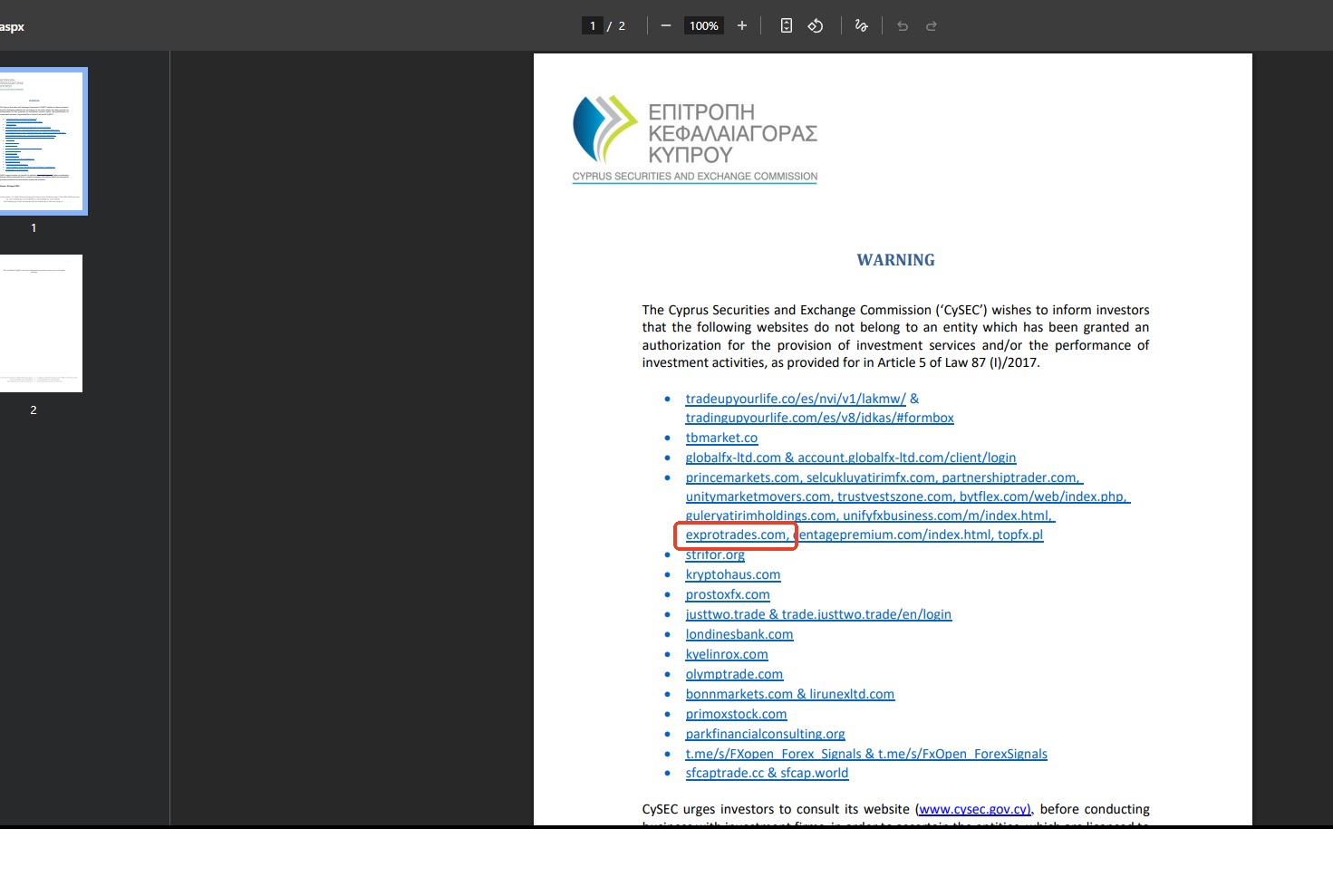This screenshot has height=896, width=1333.
Task: Click the fit to page icon
Action: 787,26
